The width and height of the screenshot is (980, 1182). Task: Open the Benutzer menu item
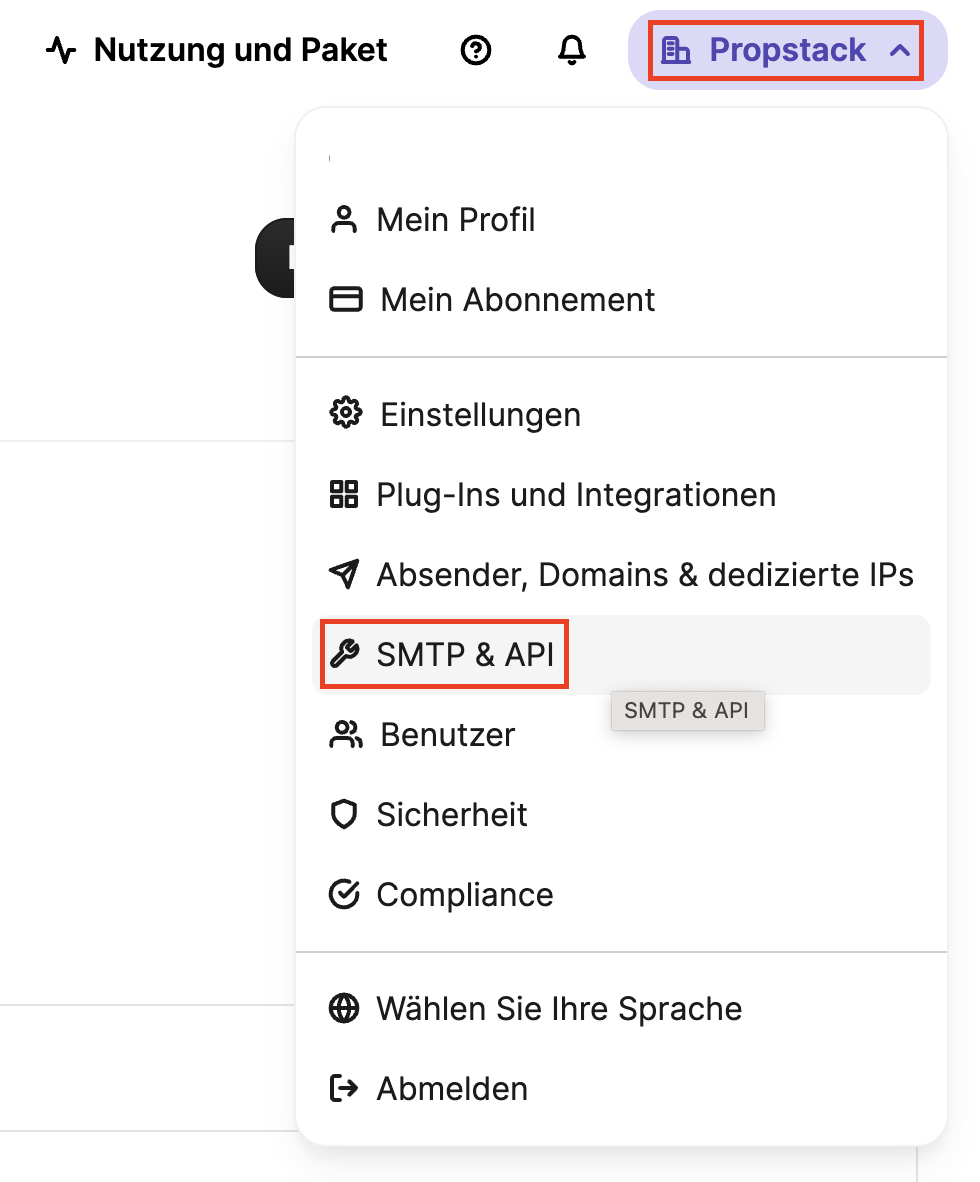click(447, 734)
